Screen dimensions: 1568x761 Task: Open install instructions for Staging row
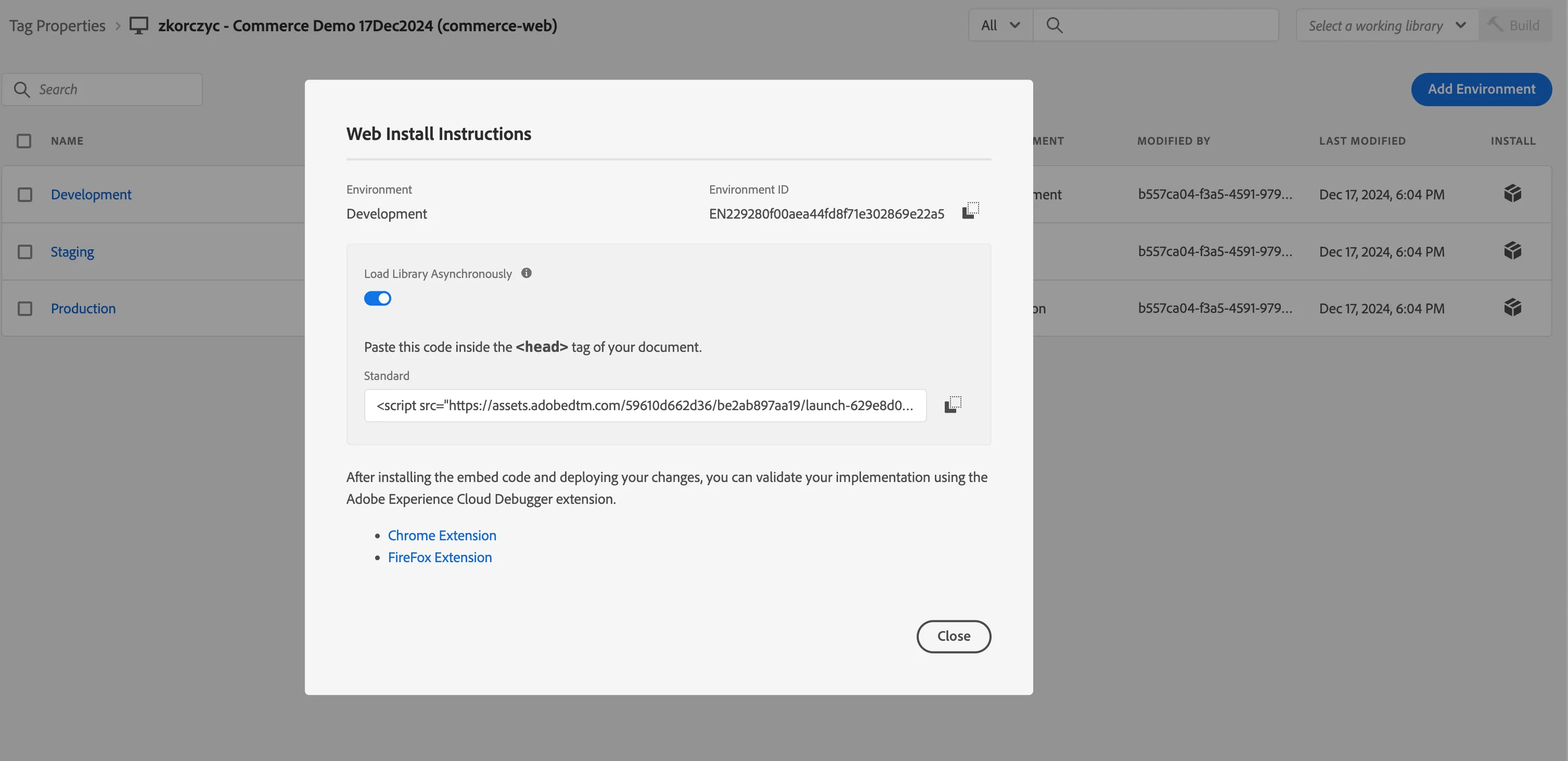pos(1513,251)
